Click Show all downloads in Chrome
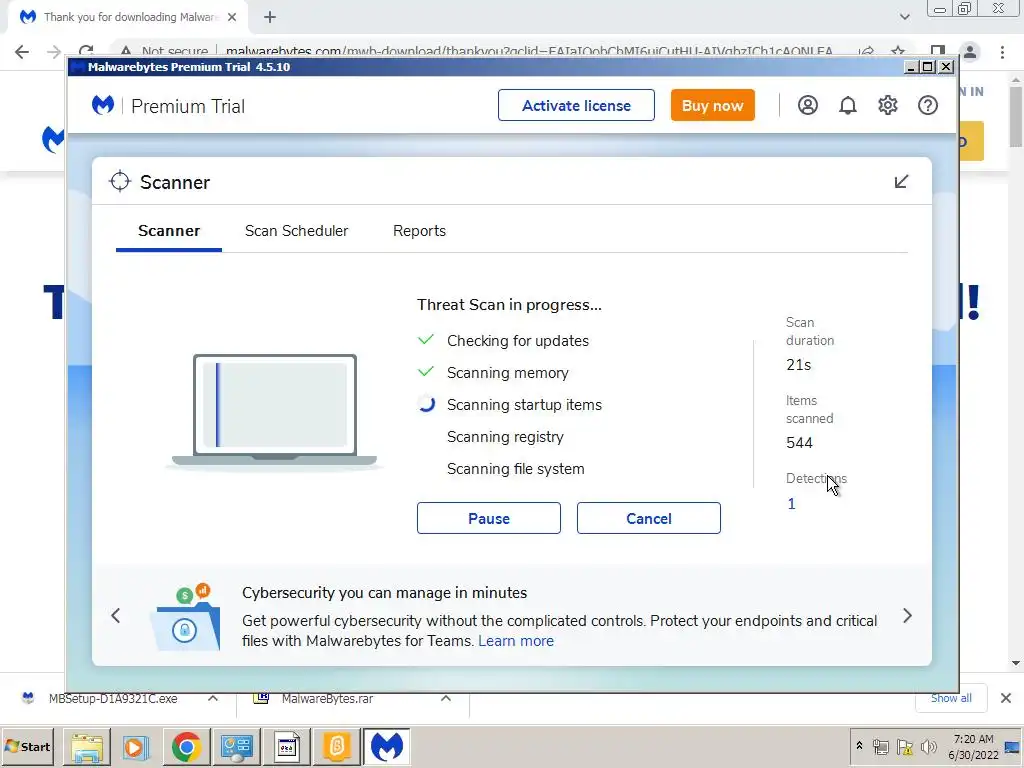Image resolution: width=1024 pixels, height=768 pixels. click(x=951, y=698)
